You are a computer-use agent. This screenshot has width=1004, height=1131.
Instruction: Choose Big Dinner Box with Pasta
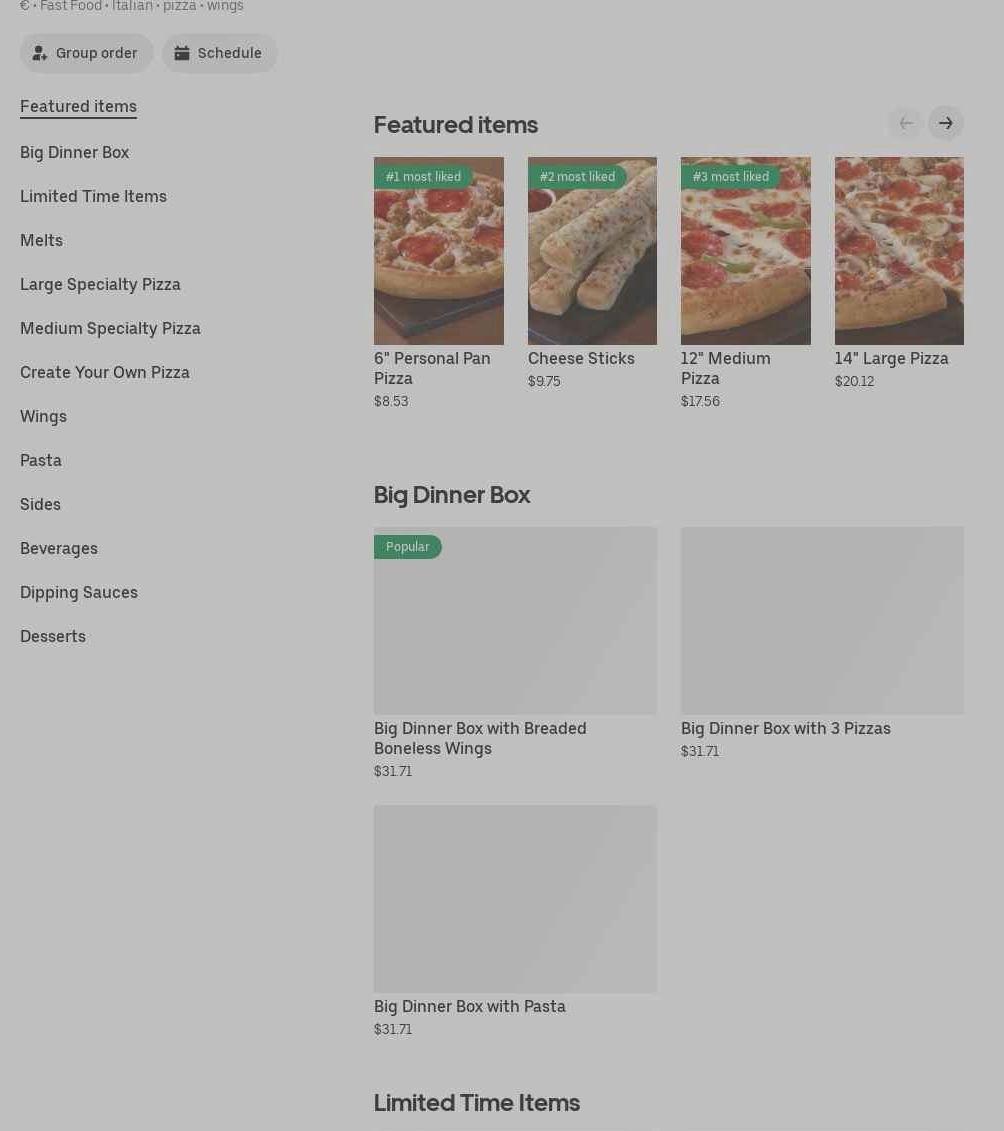click(515, 898)
